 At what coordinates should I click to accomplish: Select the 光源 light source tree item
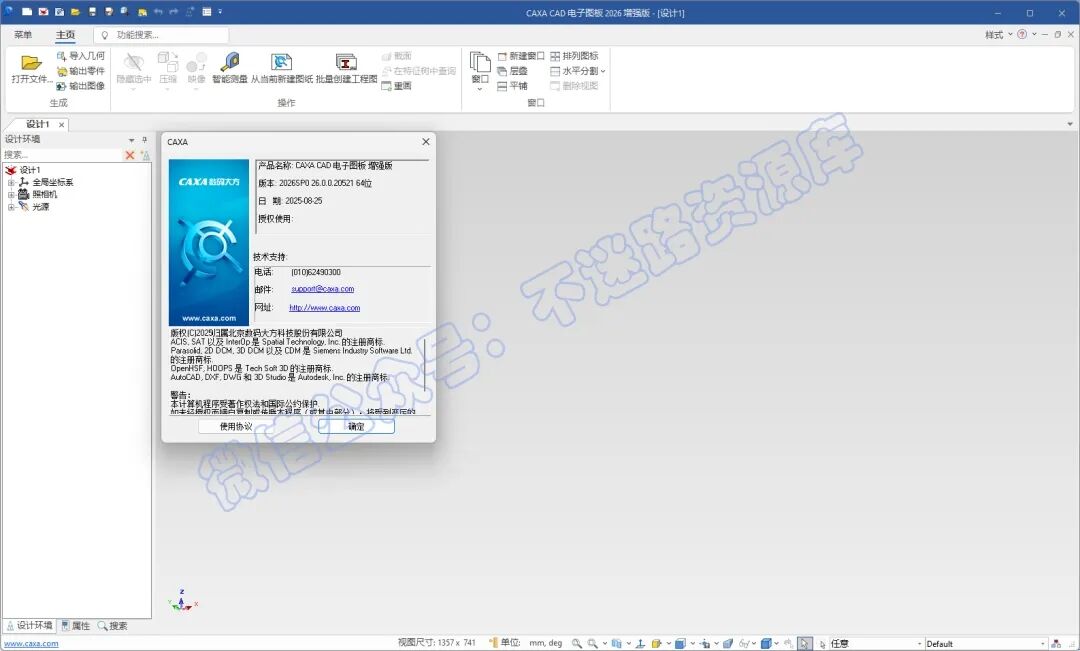click(x=34, y=207)
